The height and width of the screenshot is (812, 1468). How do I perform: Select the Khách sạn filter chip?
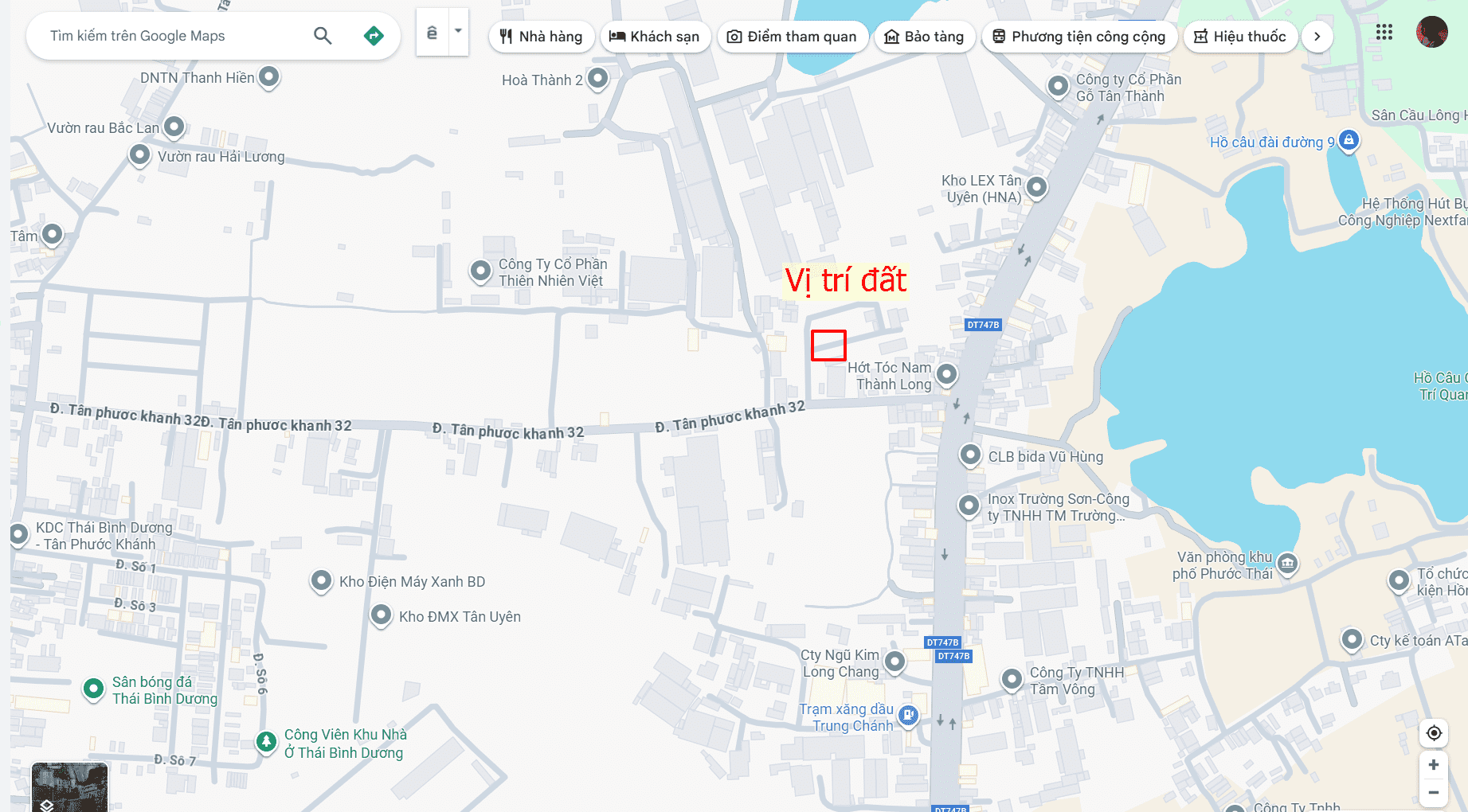655,37
